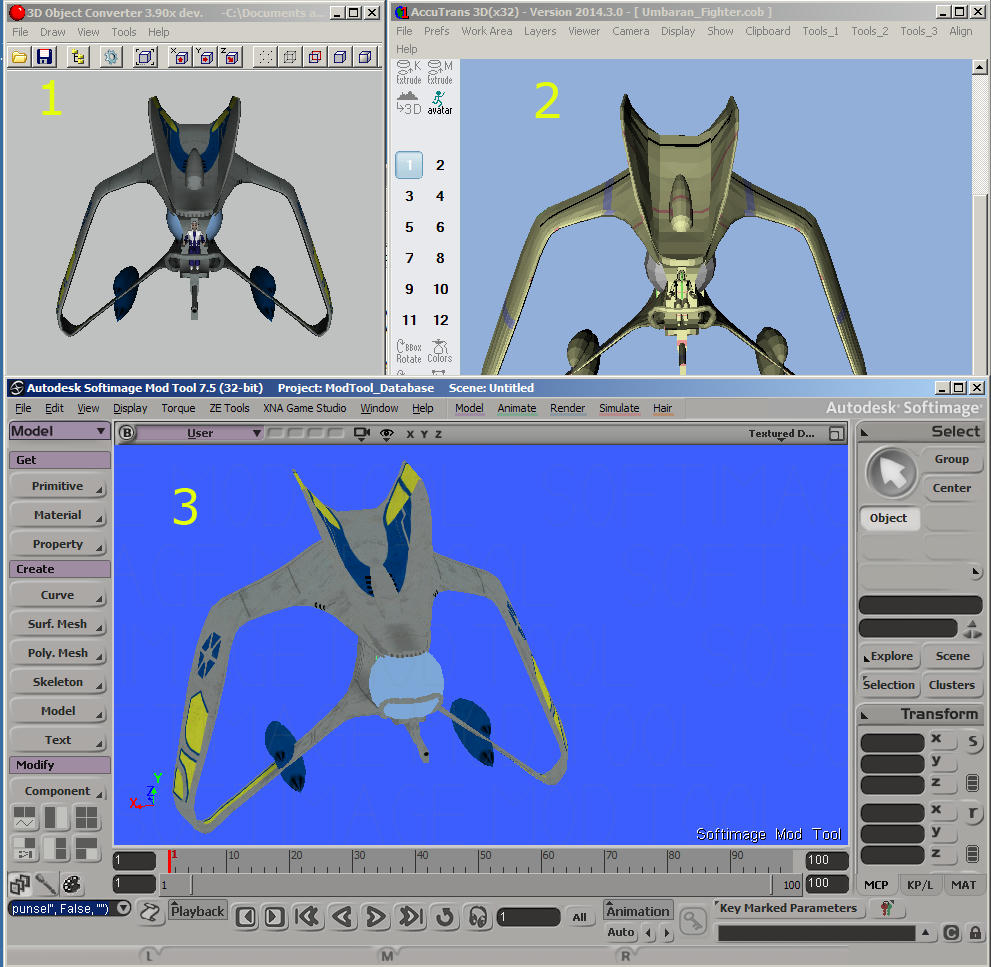Select the flat shaded cube icon
The height and width of the screenshot is (967, 991).
339,58
